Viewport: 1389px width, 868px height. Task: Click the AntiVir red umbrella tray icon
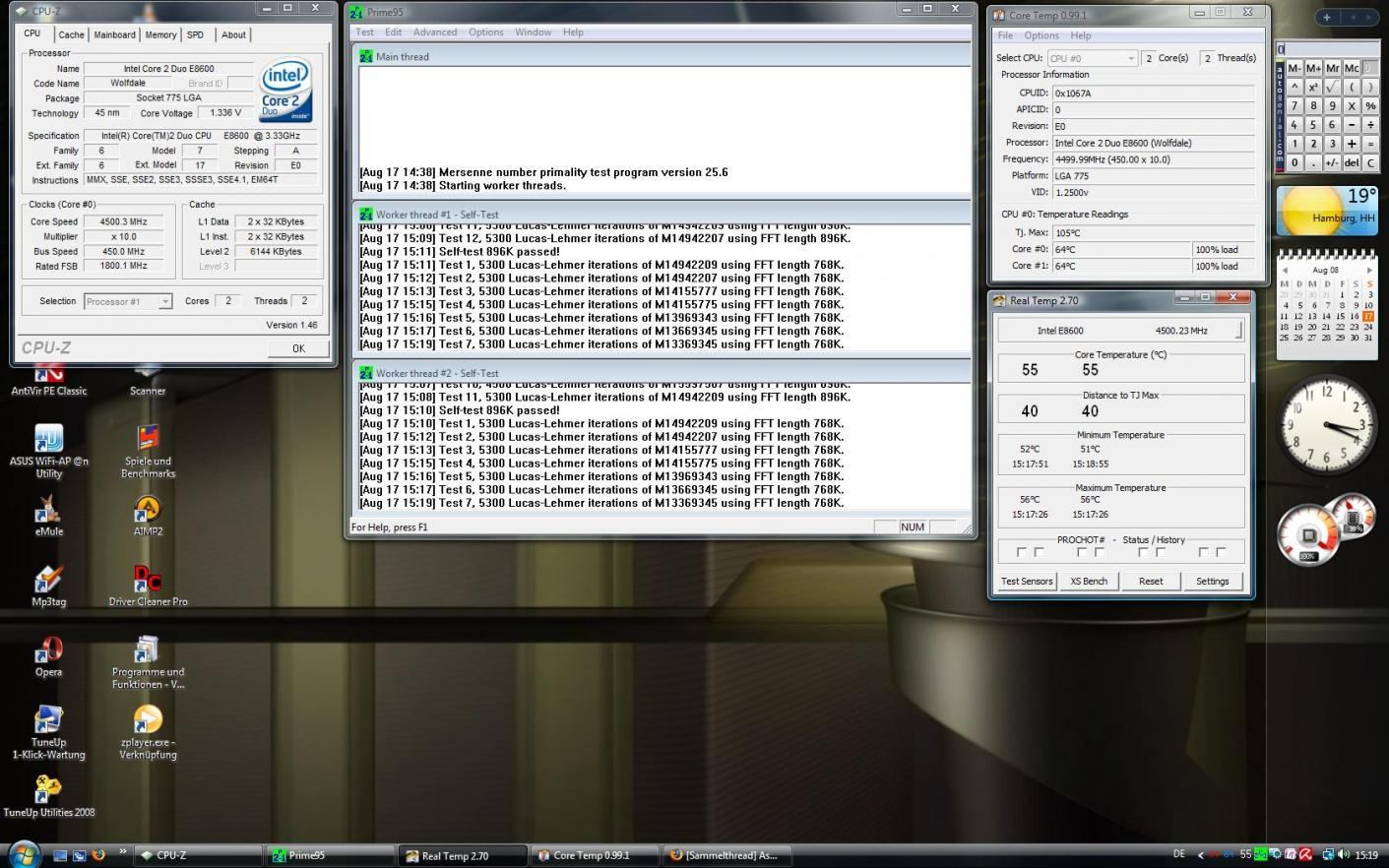point(1305,855)
